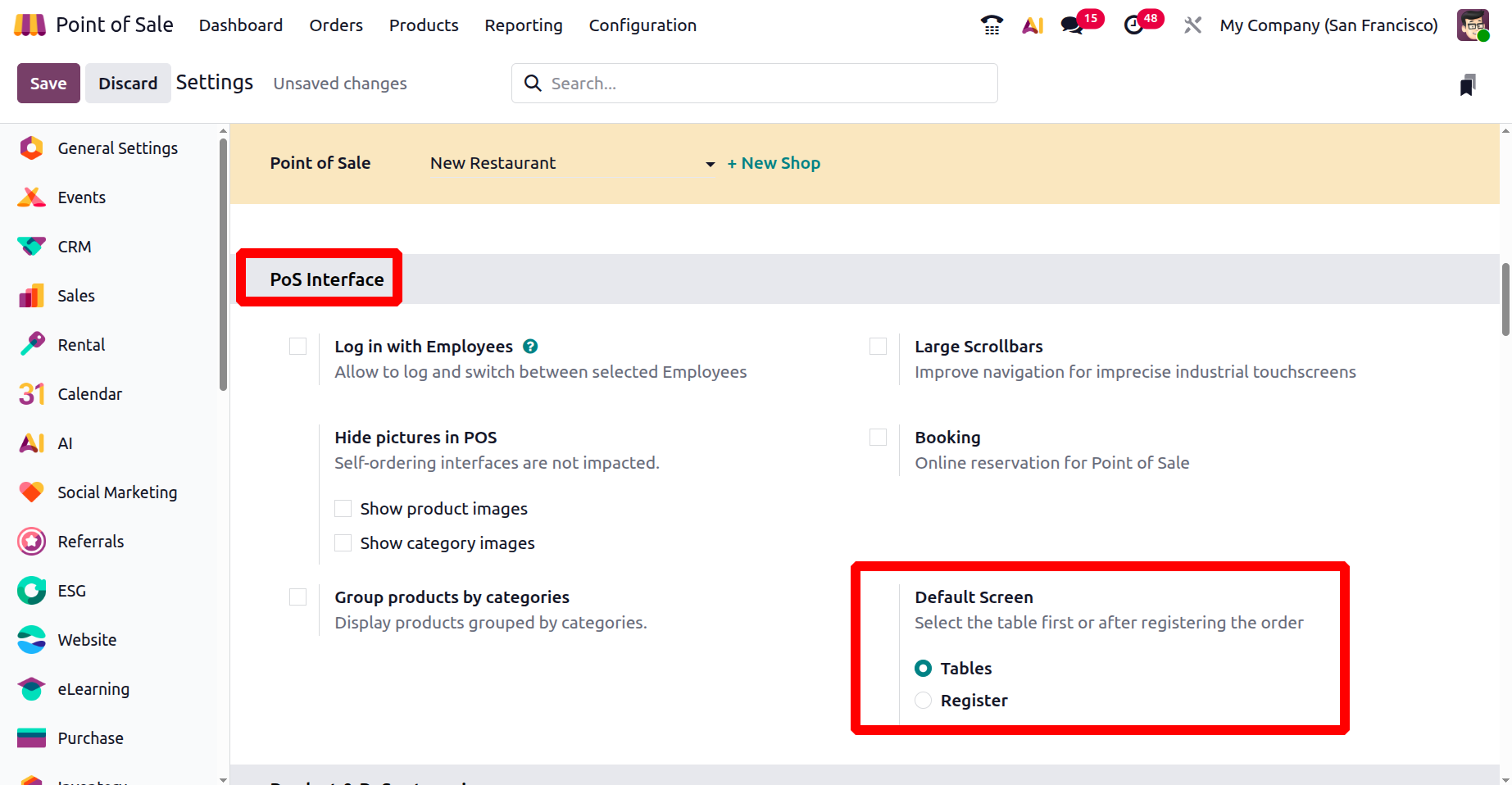1512x785 pixels.
Task: Open the messages icon with 15 badge
Action: click(x=1073, y=25)
